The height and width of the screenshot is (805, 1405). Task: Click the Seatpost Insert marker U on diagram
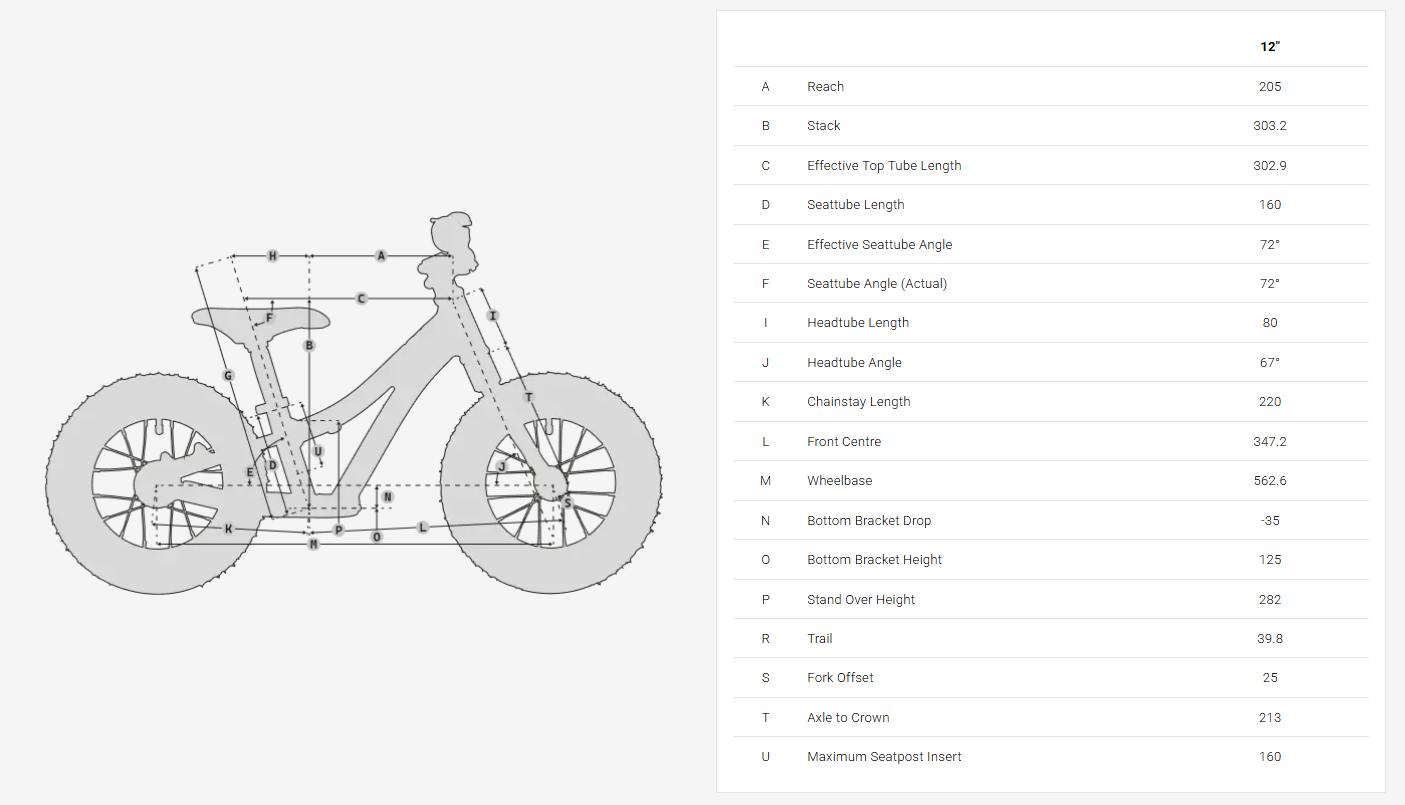pyautogui.click(x=318, y=451)
